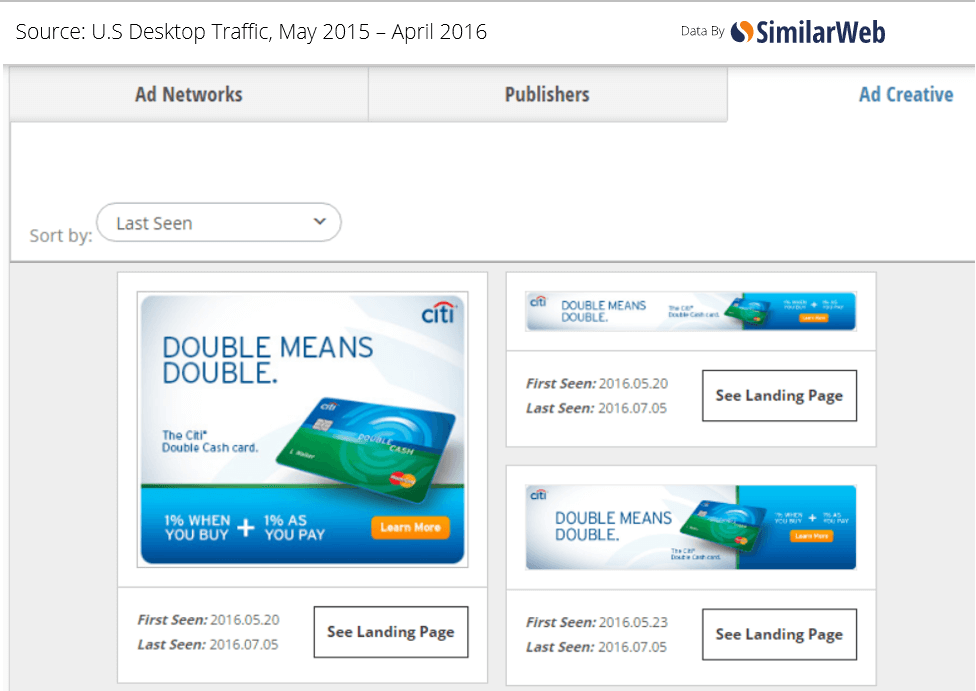Click the Learn More button in the large ad
Screen dimensions: 976x691
pos(410,528)
